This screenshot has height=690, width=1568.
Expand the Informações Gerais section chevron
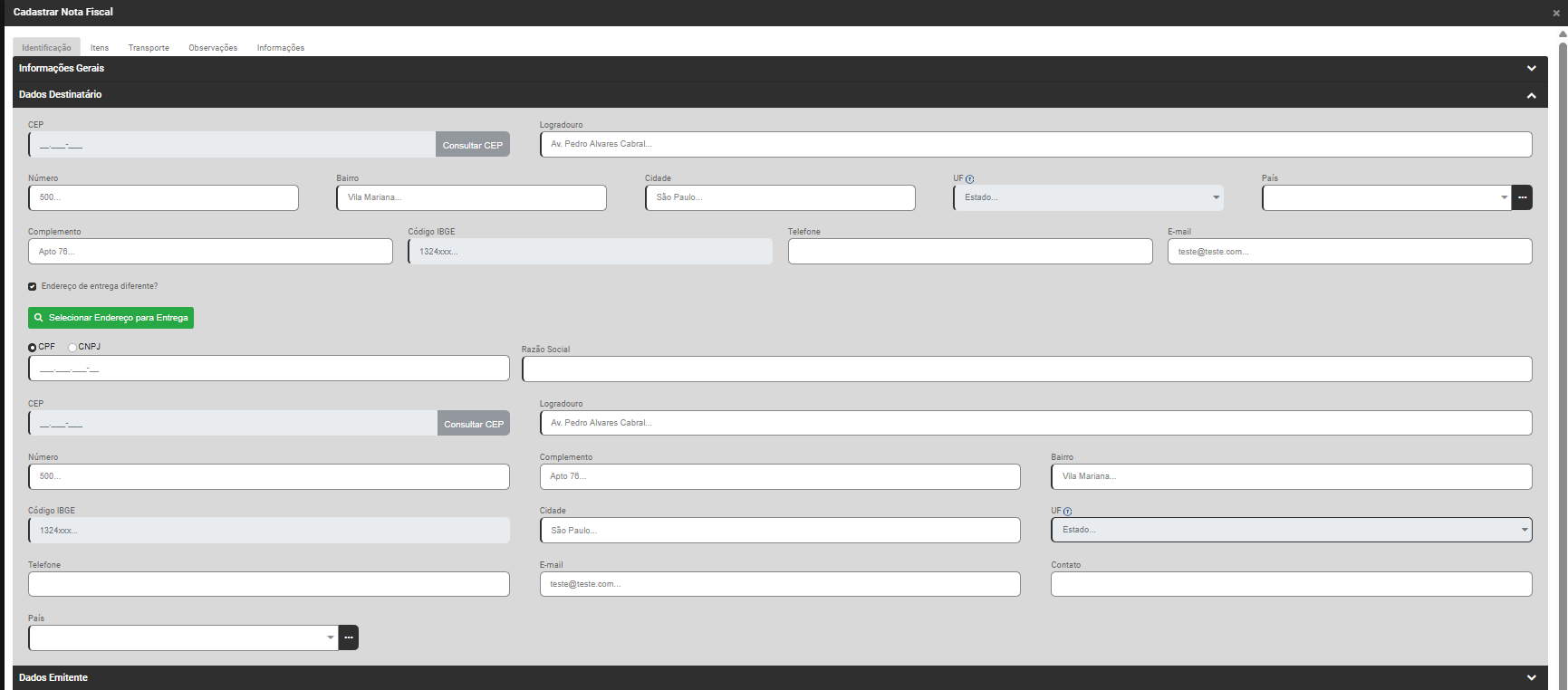(1532, 69)
